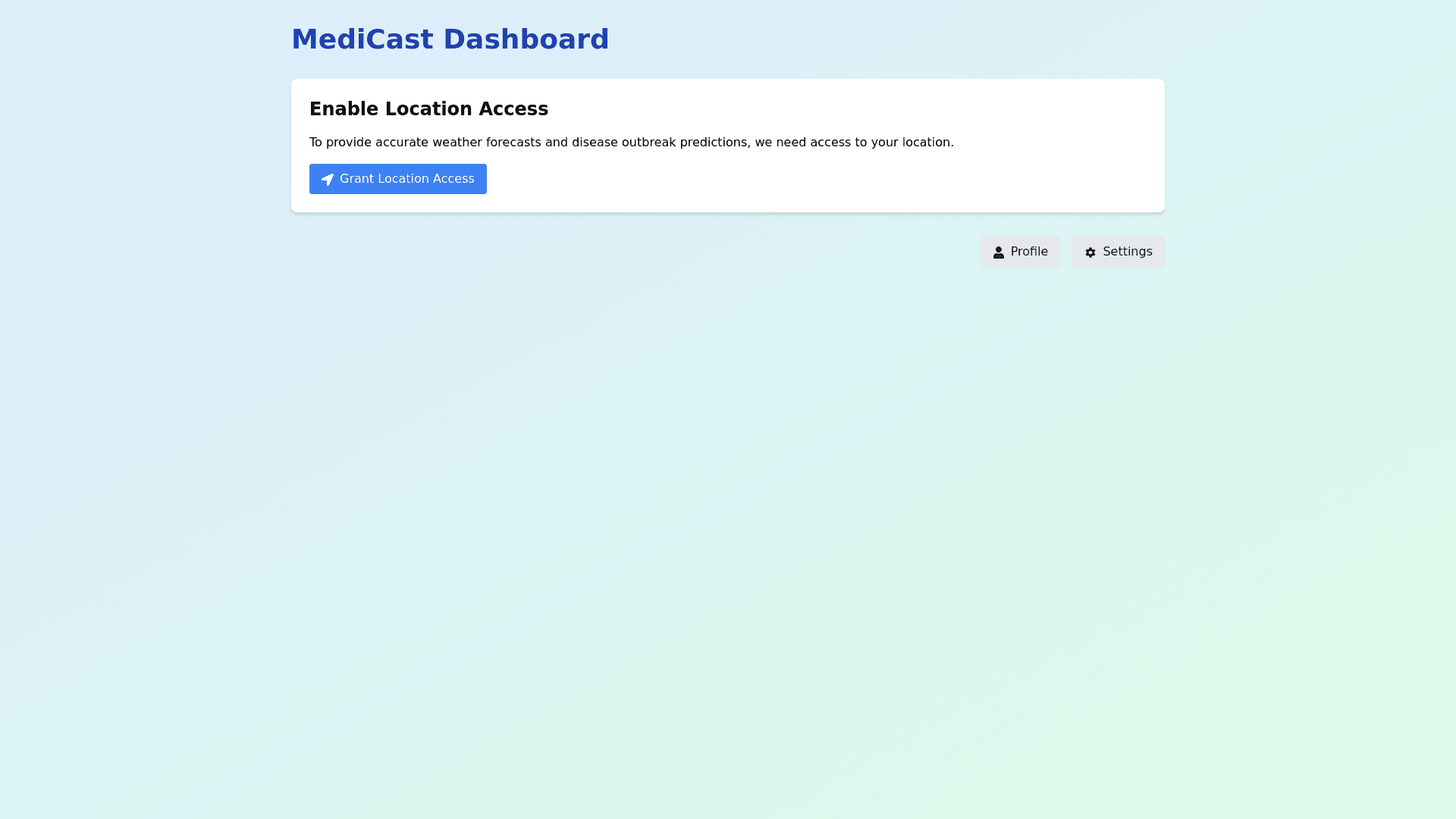Click the word 'Profile' label text
The width and height of the screenshot is (1456, 819).
coord(1029,252)
